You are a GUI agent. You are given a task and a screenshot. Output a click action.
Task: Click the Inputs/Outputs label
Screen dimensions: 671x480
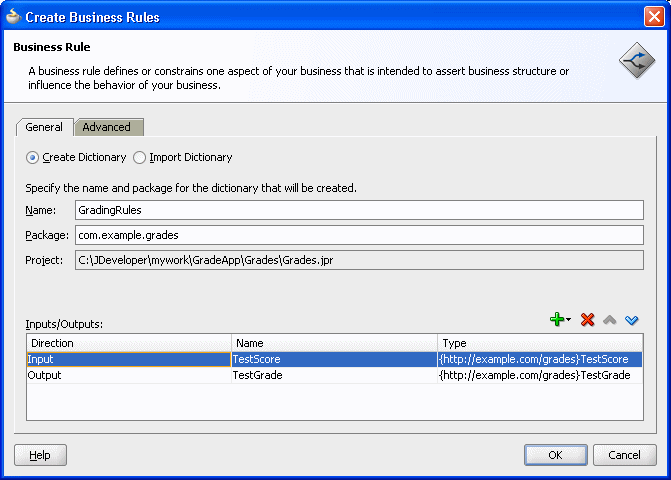click(64, 324)
